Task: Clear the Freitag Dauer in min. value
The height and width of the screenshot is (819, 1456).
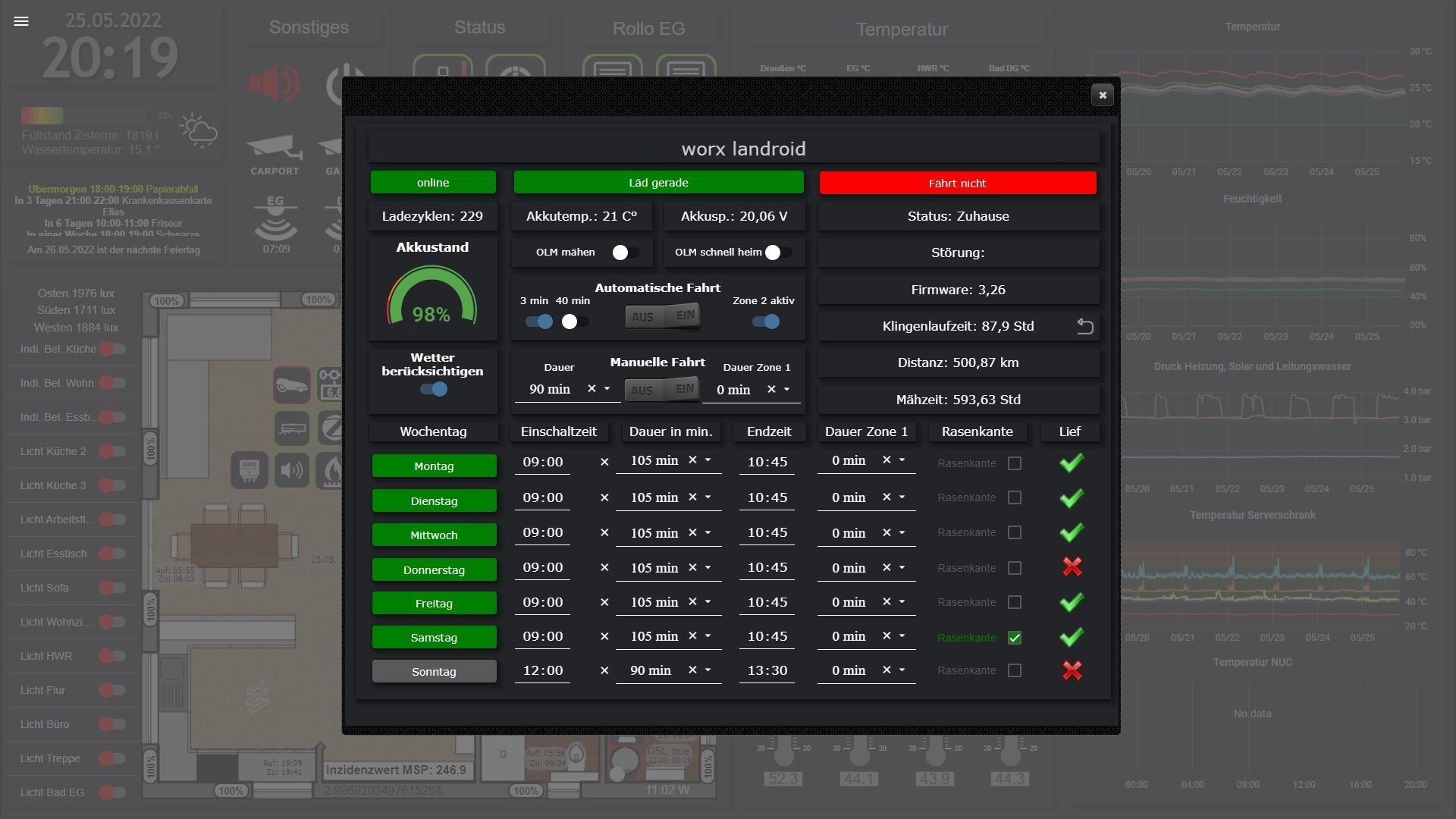Action: click(x=692, y=602)
